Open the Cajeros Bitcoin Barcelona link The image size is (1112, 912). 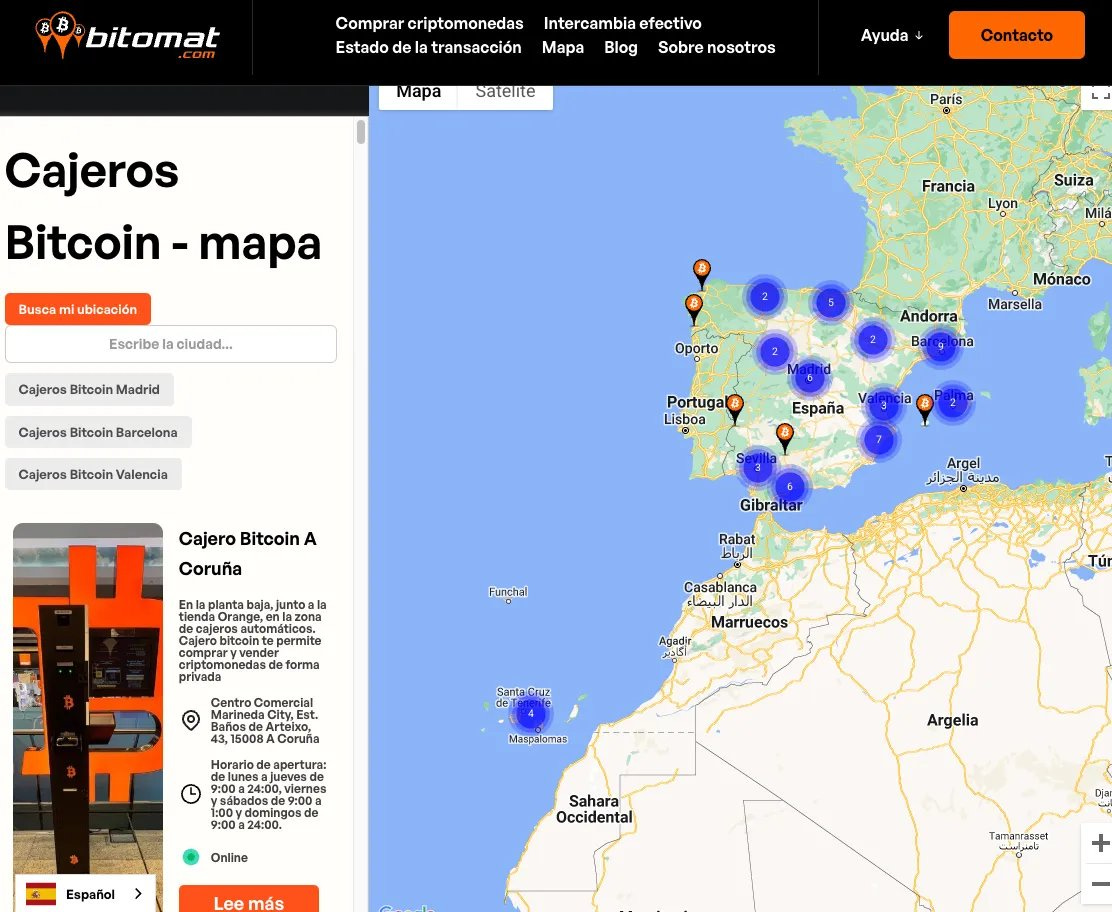97,432
